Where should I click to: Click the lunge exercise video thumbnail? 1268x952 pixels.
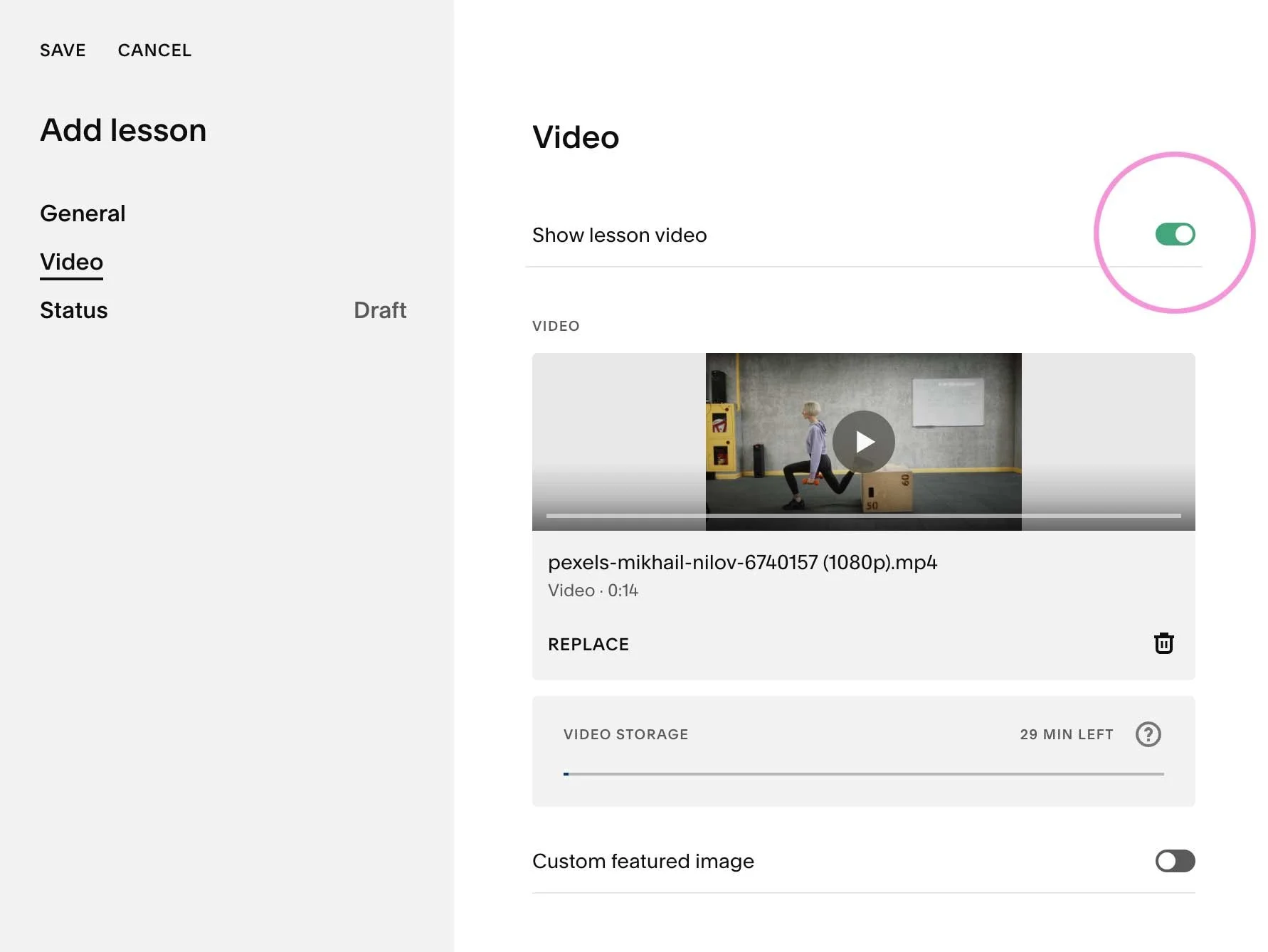coord(863,442)
